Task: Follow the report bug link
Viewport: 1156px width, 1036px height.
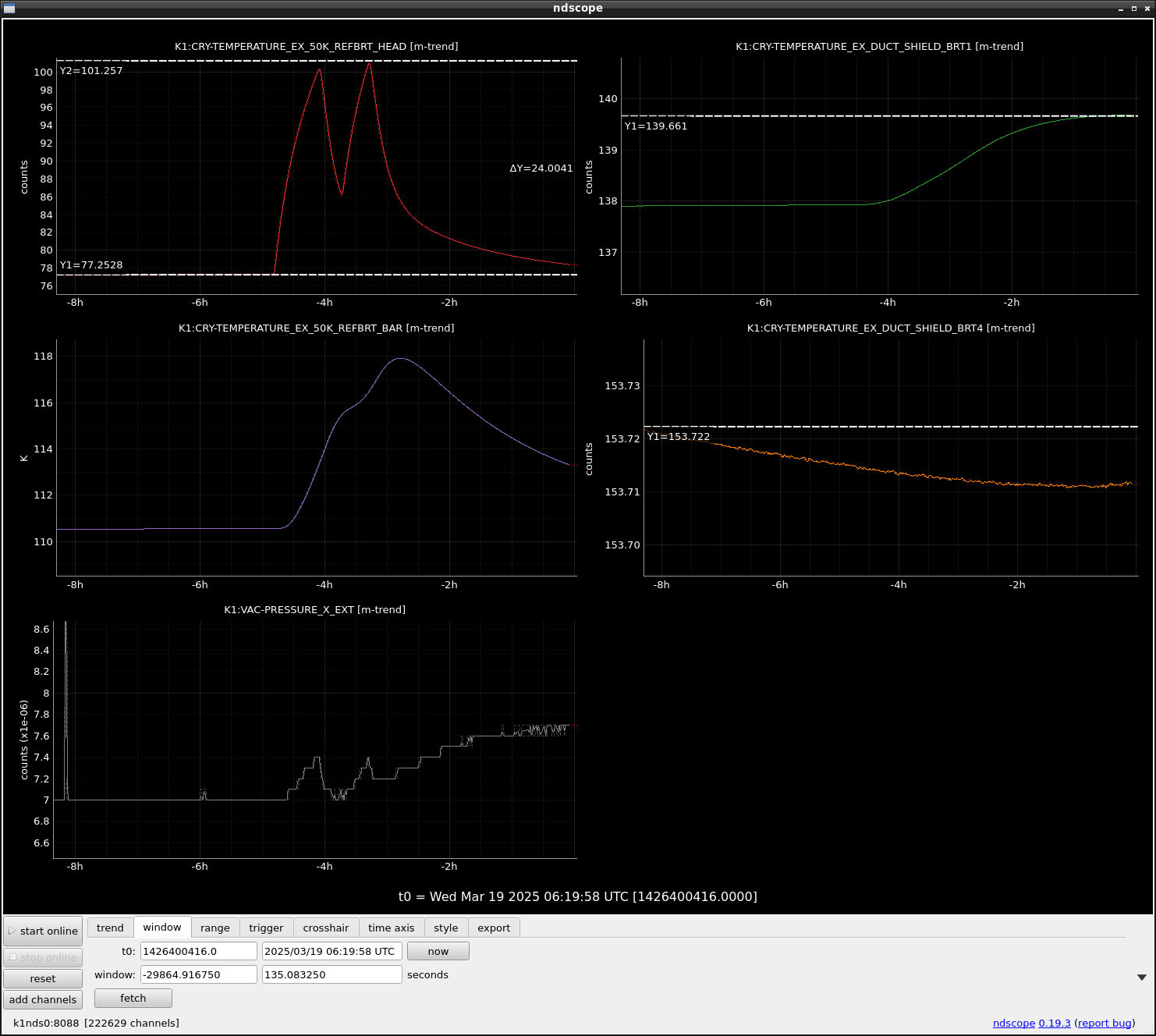Action: 1105,1023
